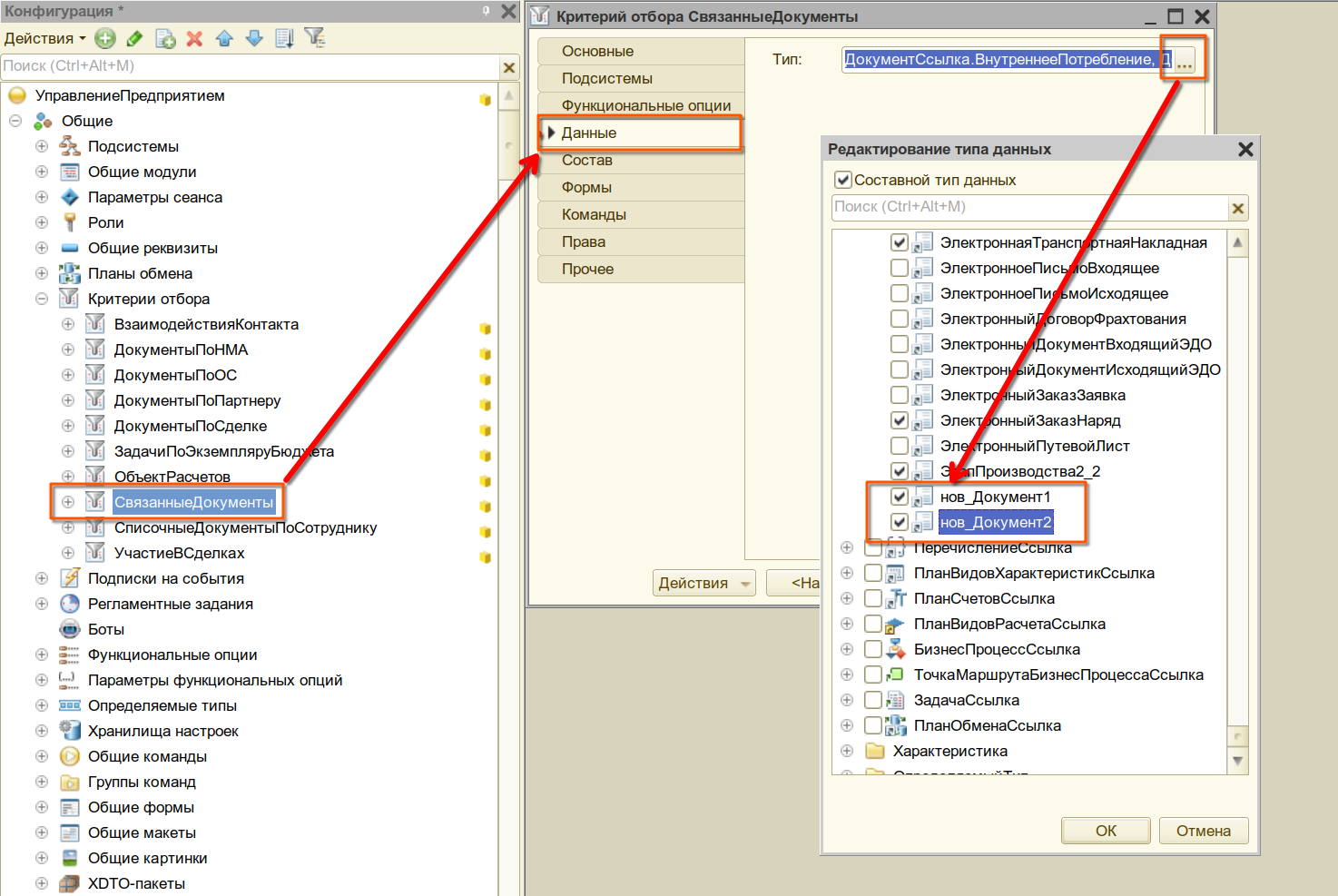Click the type selection ellipsis button
Image resolution: width=1338 pixels, height=896 pixels.
(x=1185, y=60)
